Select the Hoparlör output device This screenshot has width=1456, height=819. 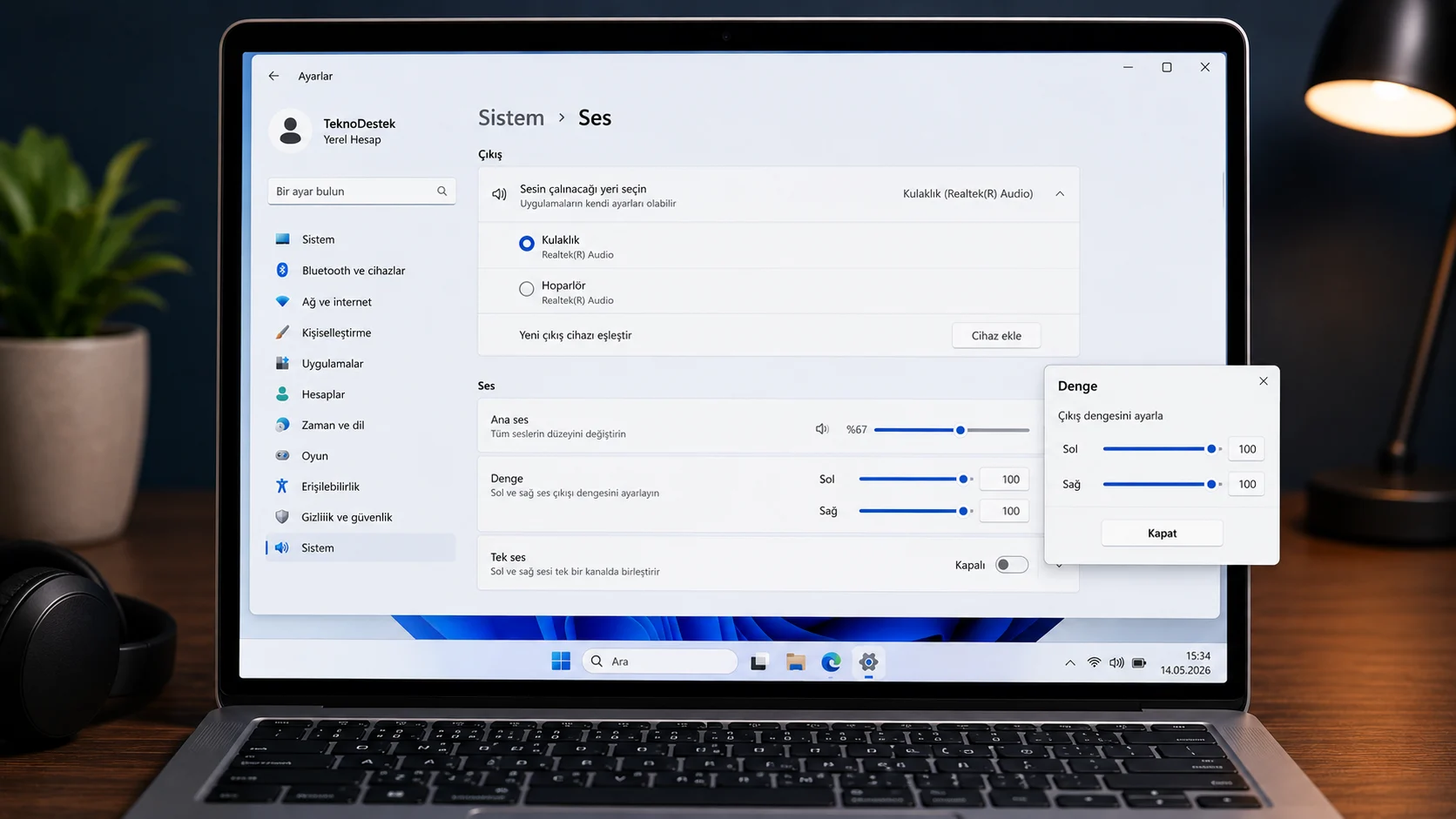pos(527,289)
